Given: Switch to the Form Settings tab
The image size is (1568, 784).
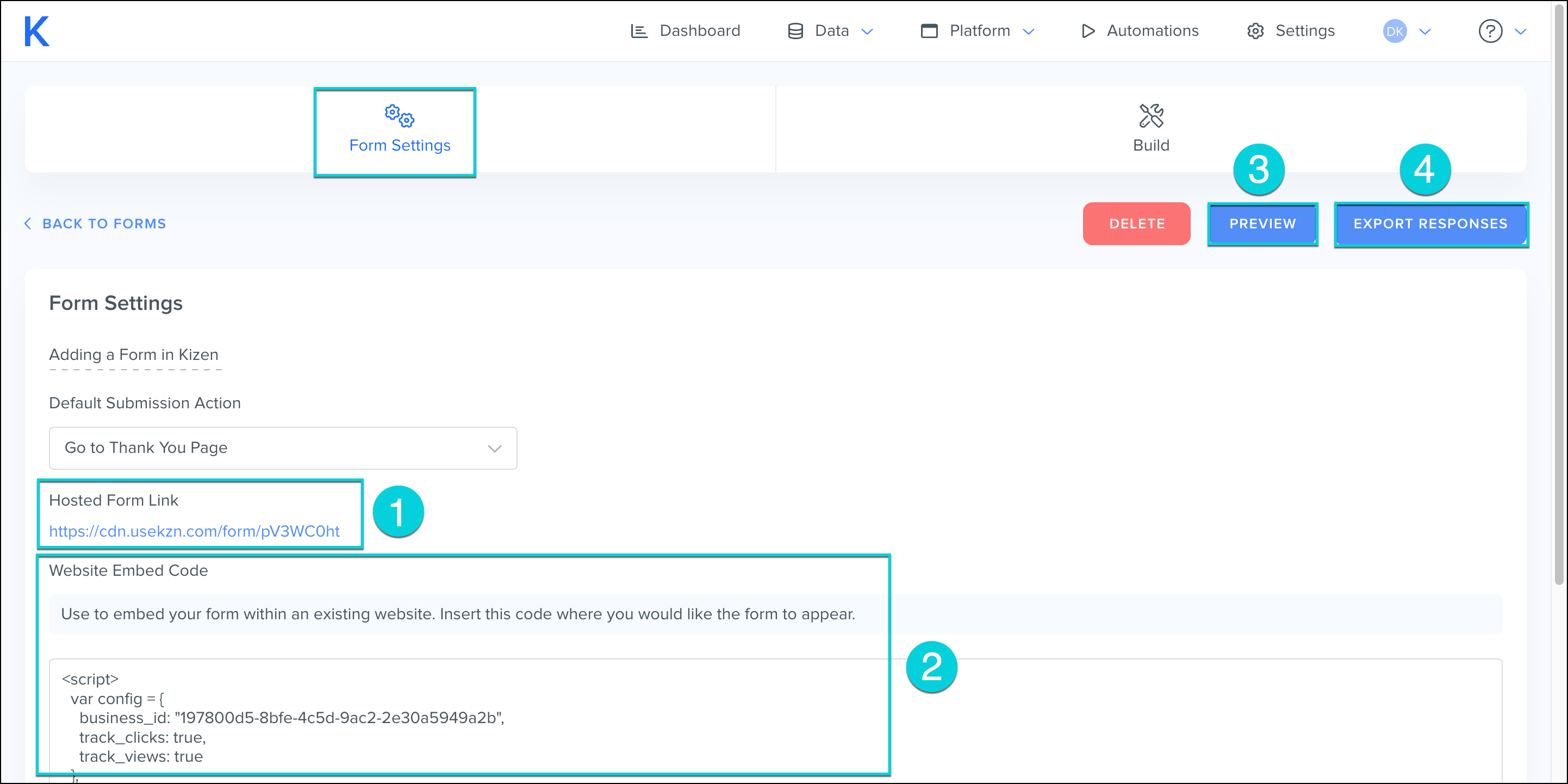Looking at the screenshot, I should 399,132.
